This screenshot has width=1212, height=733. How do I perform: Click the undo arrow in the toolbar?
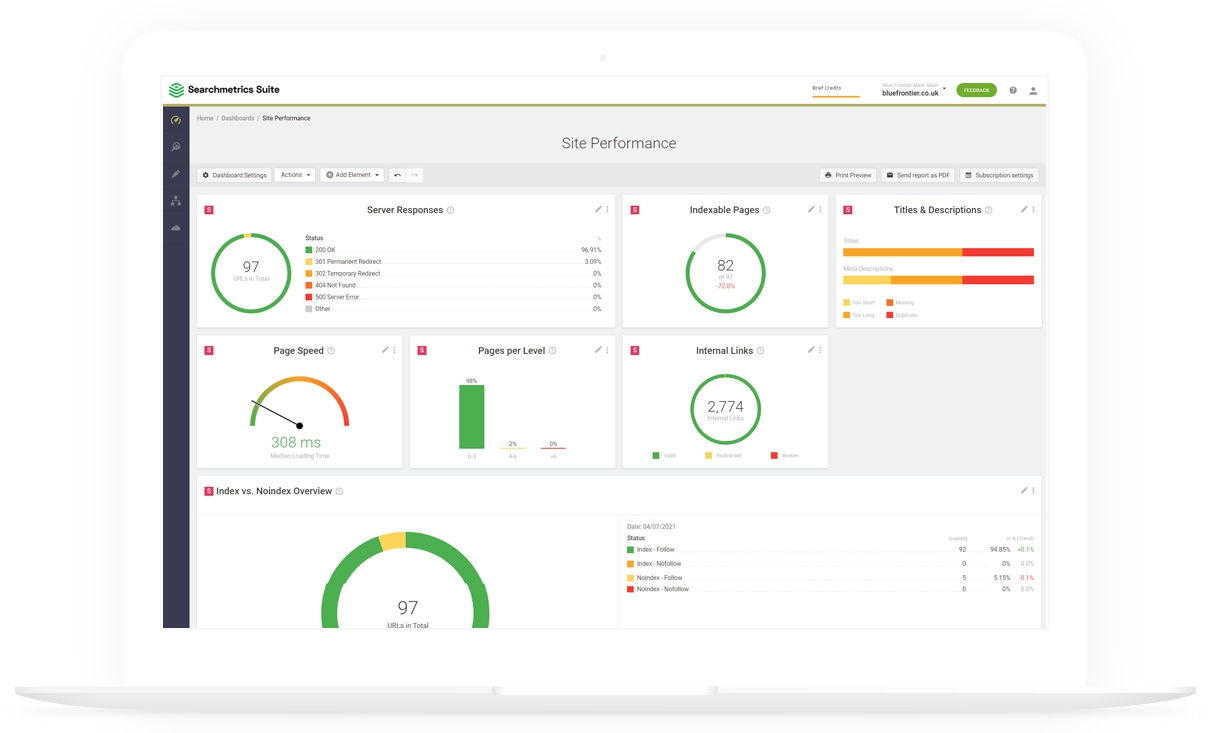point(397,175)
